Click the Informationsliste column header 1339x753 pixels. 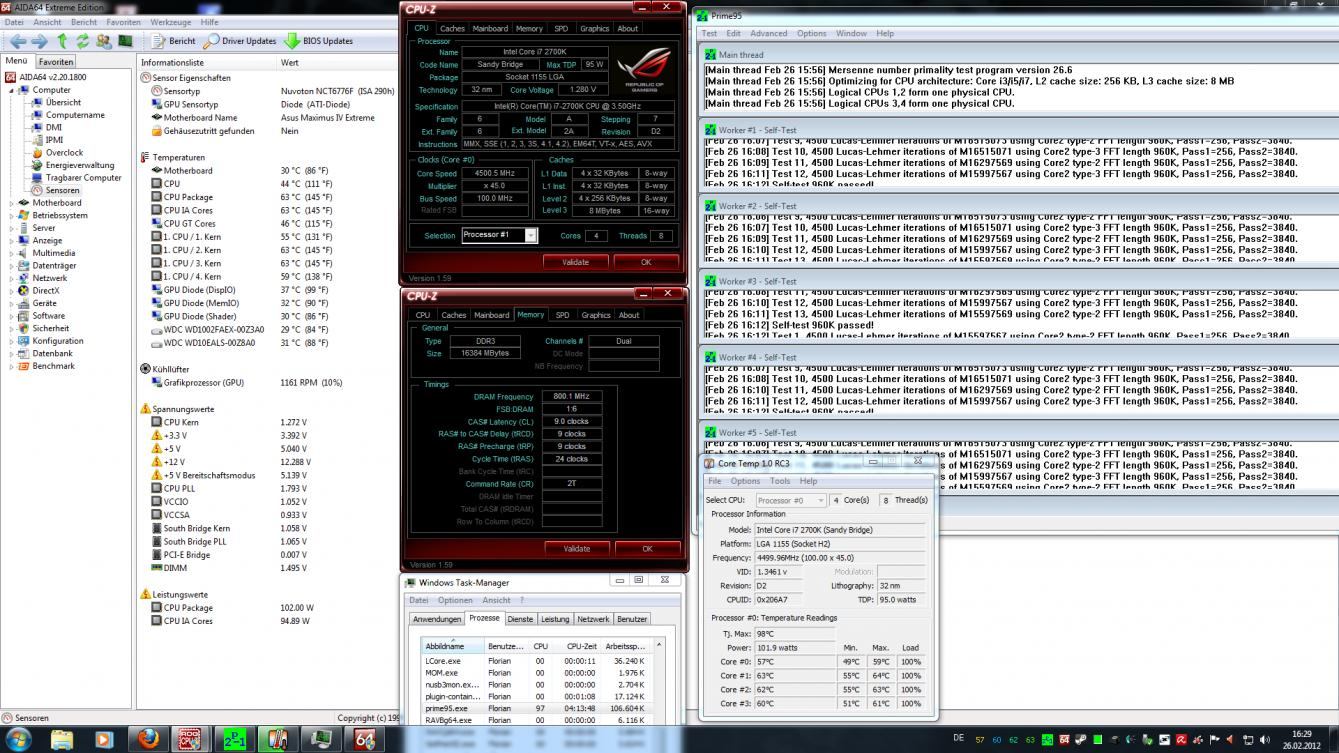(x=172, y=62)
